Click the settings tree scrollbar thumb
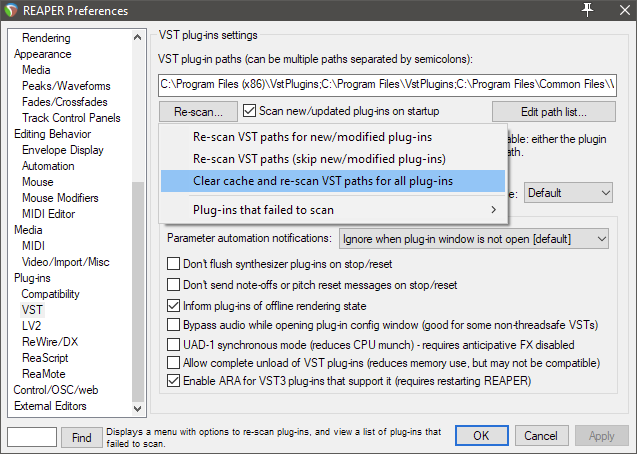Image resolution: width=637 pixels, height=454 pixels. pos(138,292)
